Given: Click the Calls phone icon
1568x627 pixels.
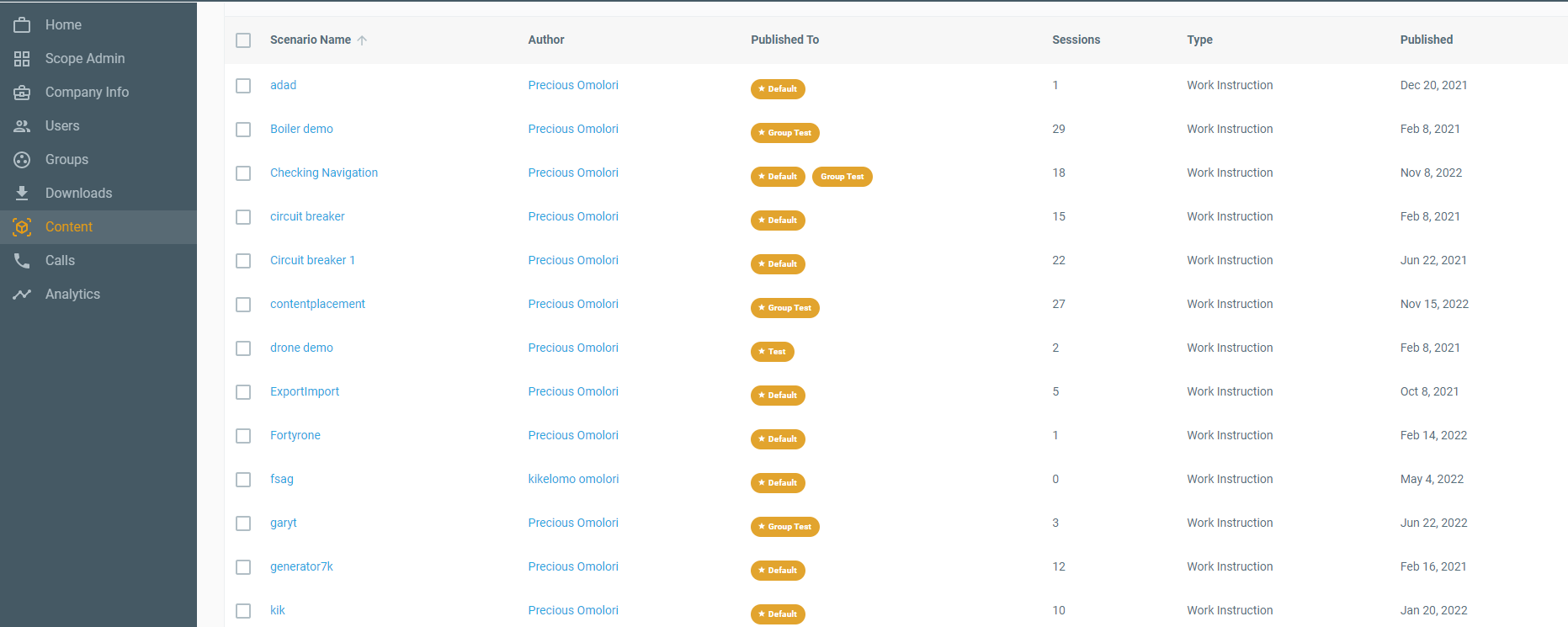Looking at the screenshot, I should (22, 261).
